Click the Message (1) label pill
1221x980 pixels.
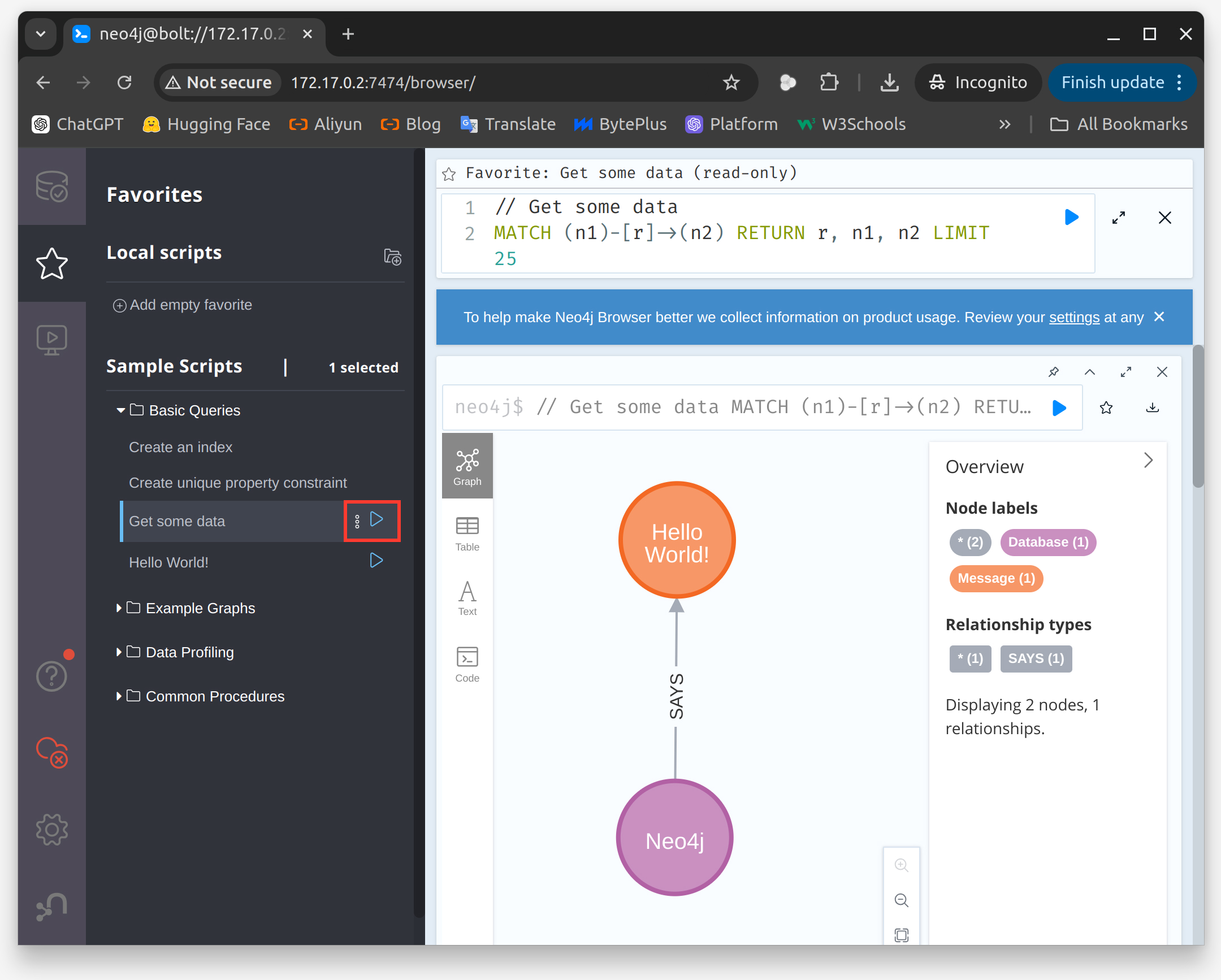click(996, 579)
